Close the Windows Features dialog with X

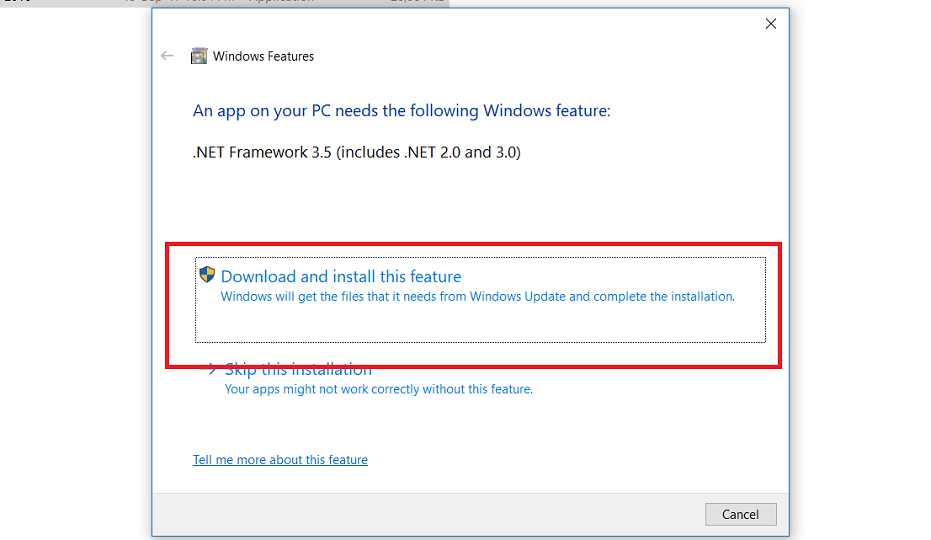[770, 24]
